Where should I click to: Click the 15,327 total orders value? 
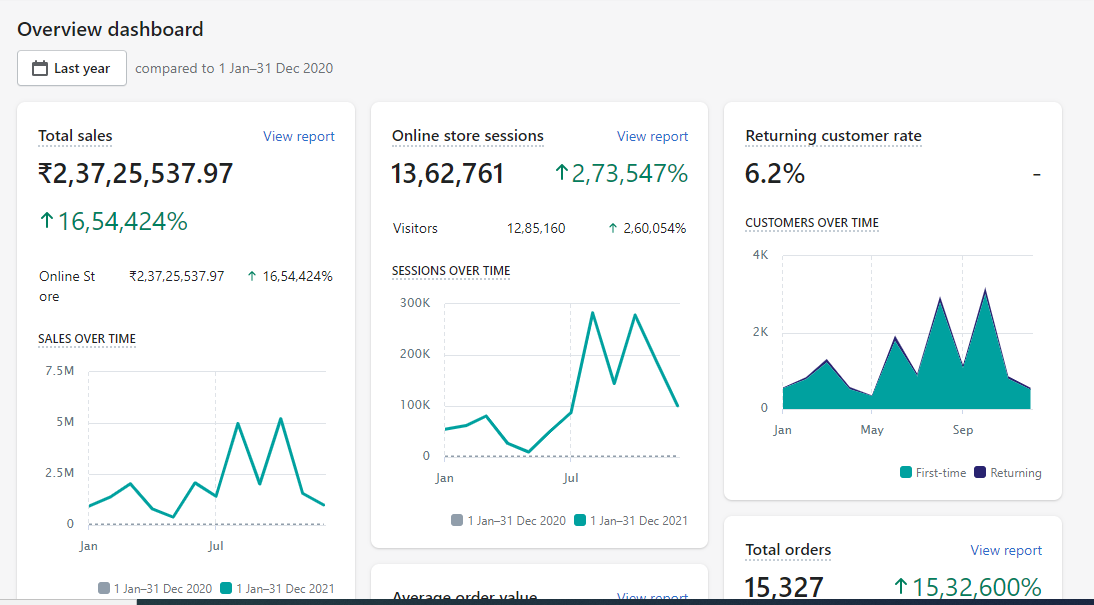[x=784, y=588]
